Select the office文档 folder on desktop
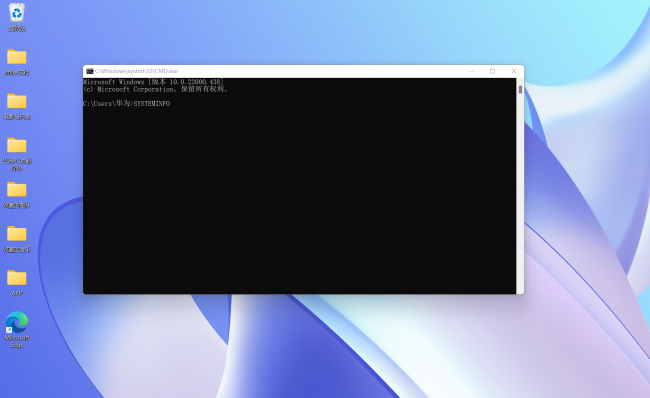Screen dimensions: 650x398 pyautogui.click(x=17, y=62)
